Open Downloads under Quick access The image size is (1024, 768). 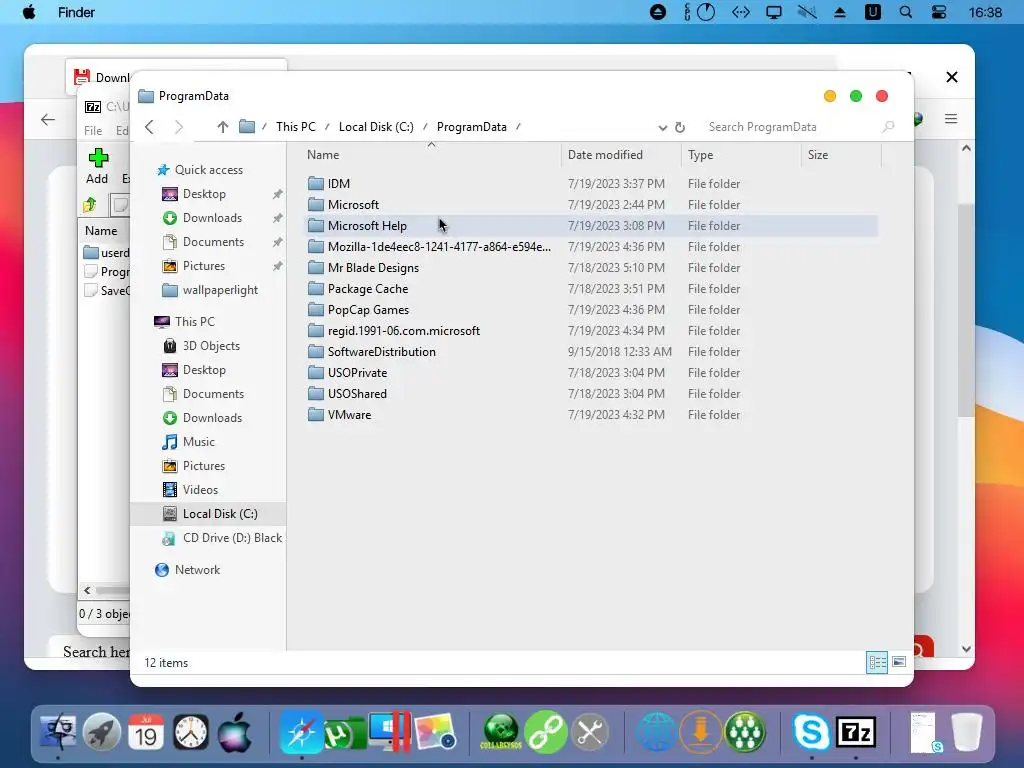click(212, 217)
